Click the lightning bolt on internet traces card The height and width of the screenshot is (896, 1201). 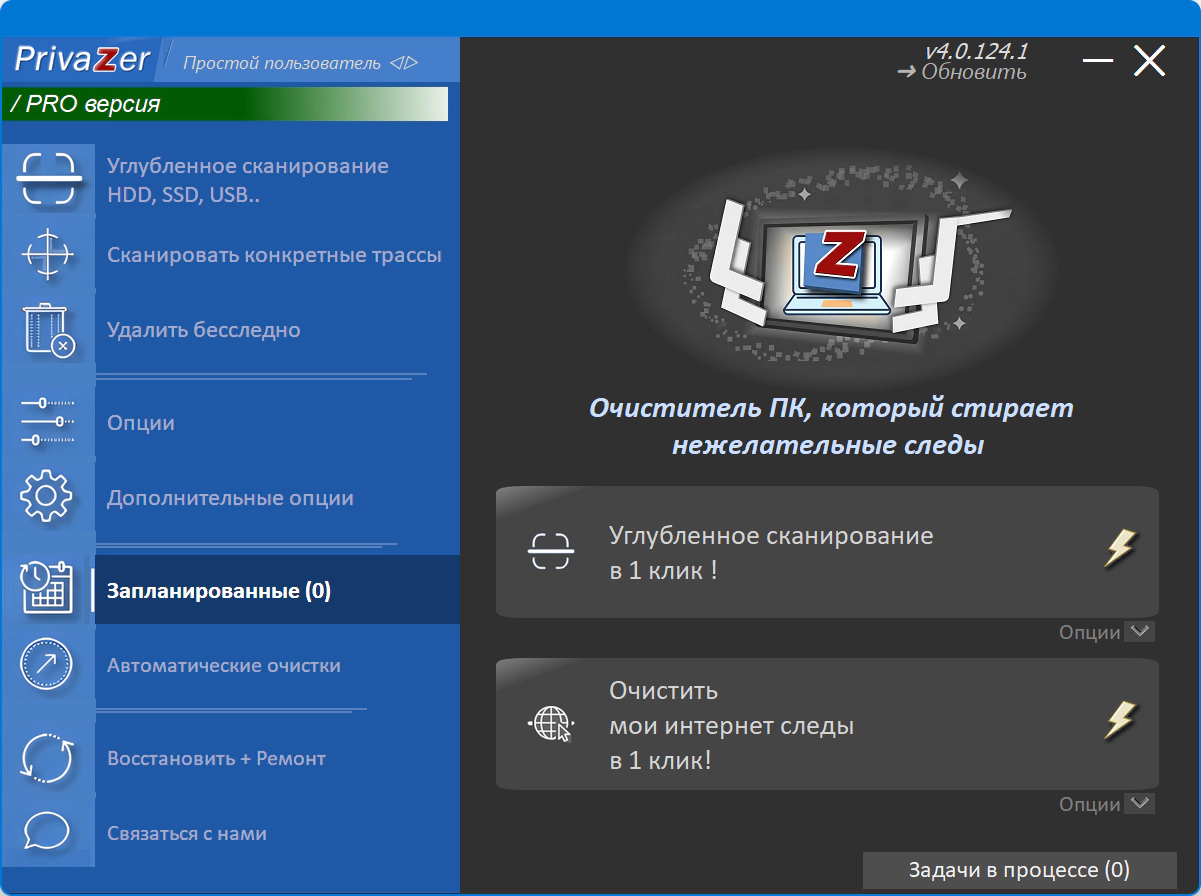[1120, 719]
